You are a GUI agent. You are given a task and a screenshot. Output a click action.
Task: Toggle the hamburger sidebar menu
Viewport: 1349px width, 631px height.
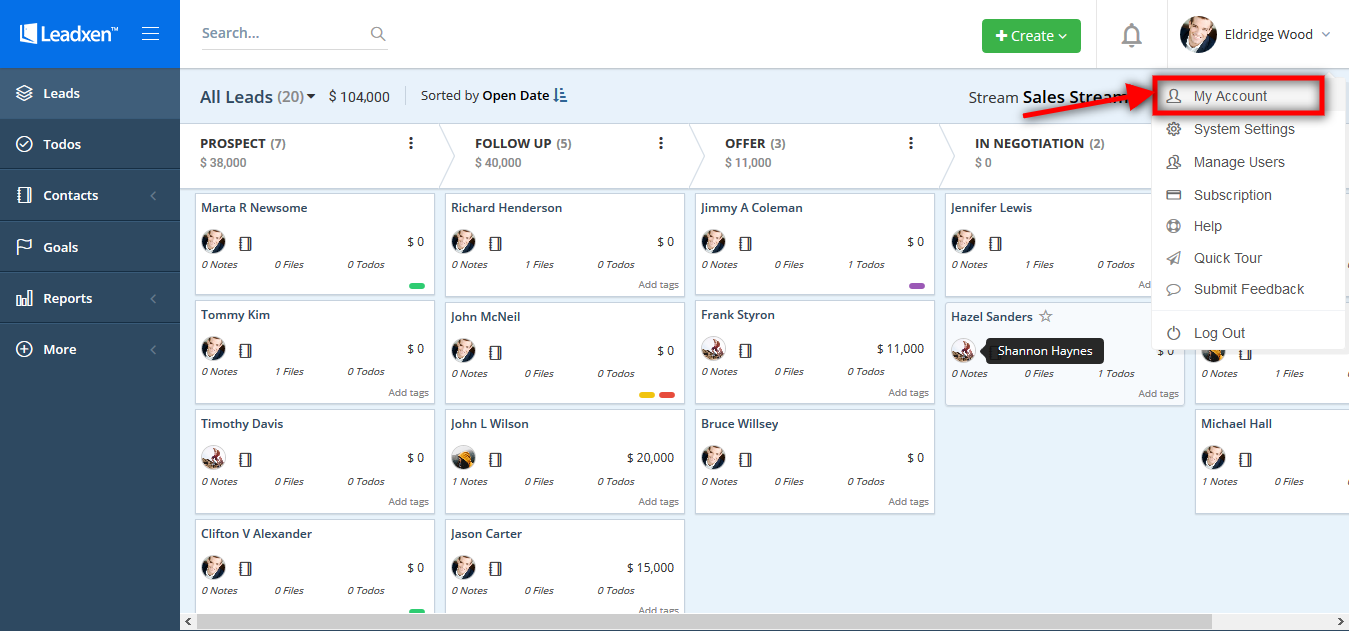[151, 34]
